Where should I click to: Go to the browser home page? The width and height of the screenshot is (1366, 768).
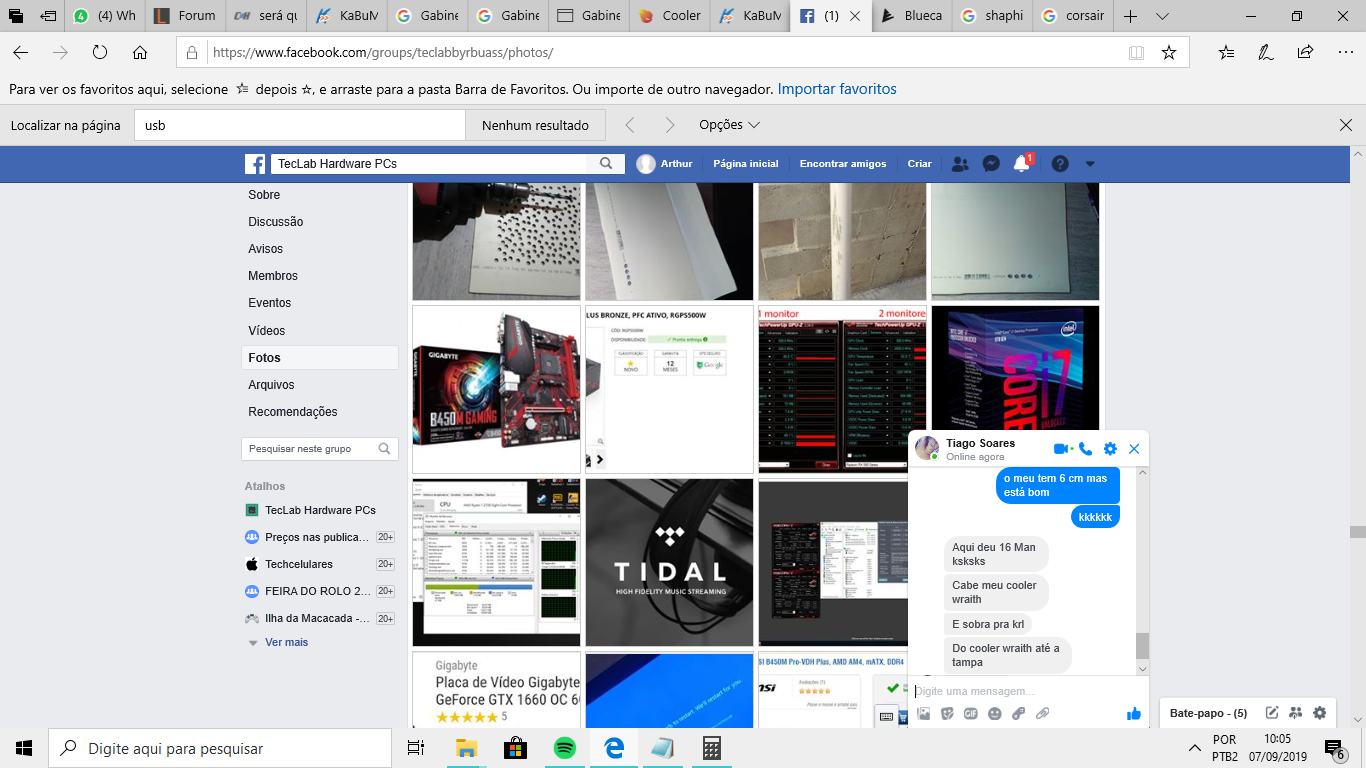click(x=140, y=53)
